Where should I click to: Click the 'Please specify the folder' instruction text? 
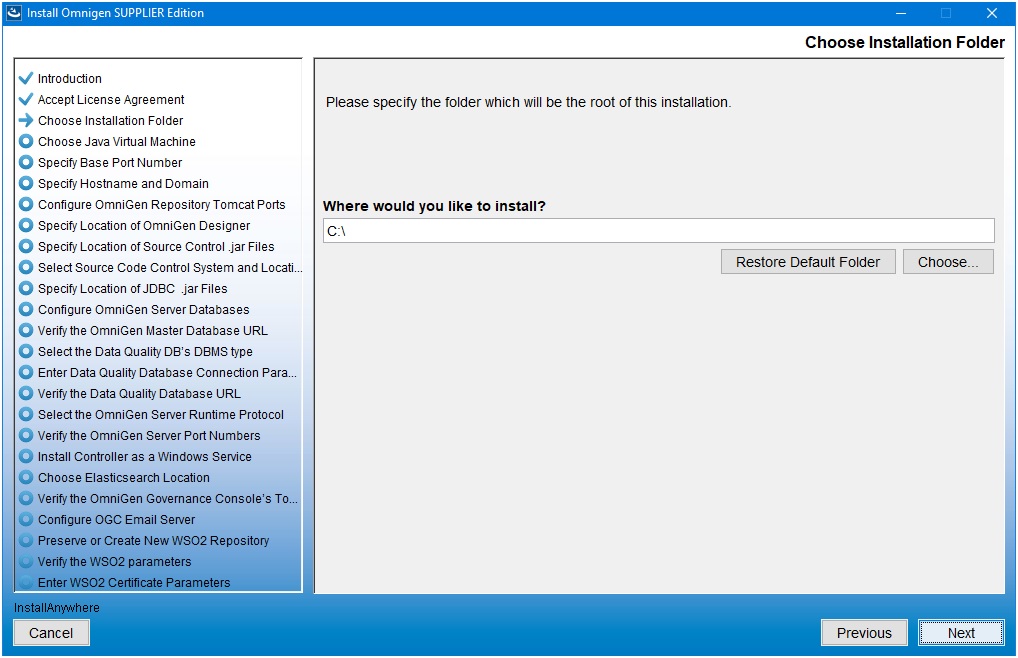[x=528, y=102]
